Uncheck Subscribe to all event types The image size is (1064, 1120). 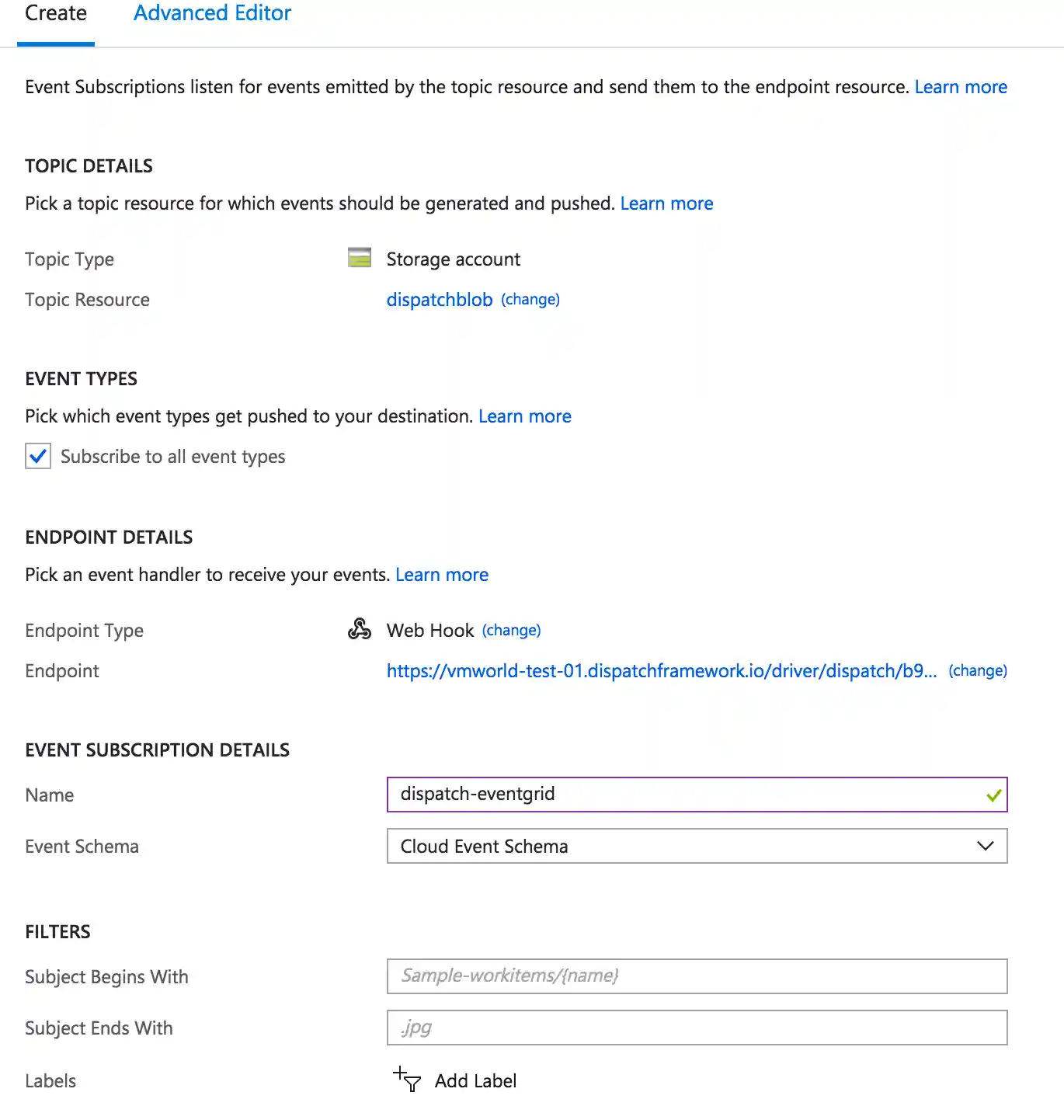38,457
